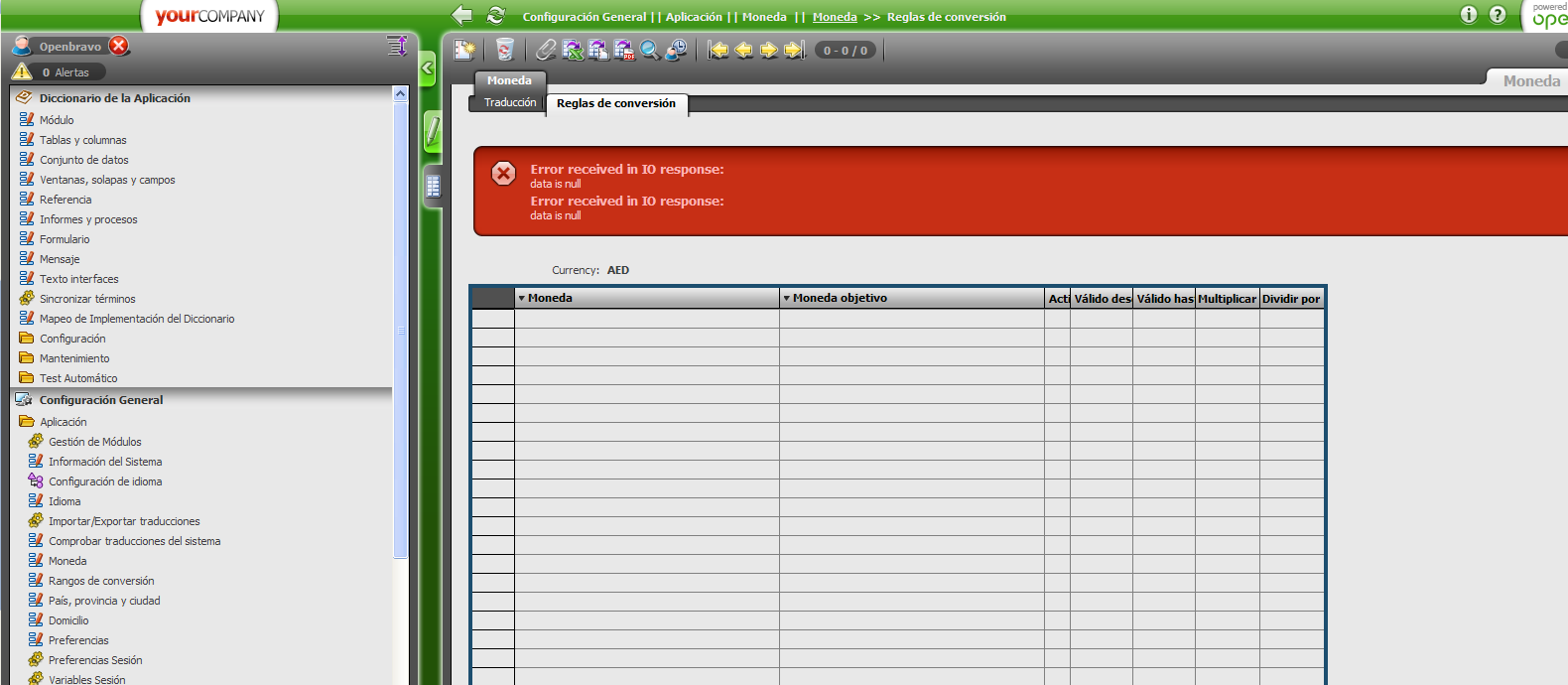
Task: Select the Reglas de conversión tab
Action: pyautogui.click(x=615, y=103)
